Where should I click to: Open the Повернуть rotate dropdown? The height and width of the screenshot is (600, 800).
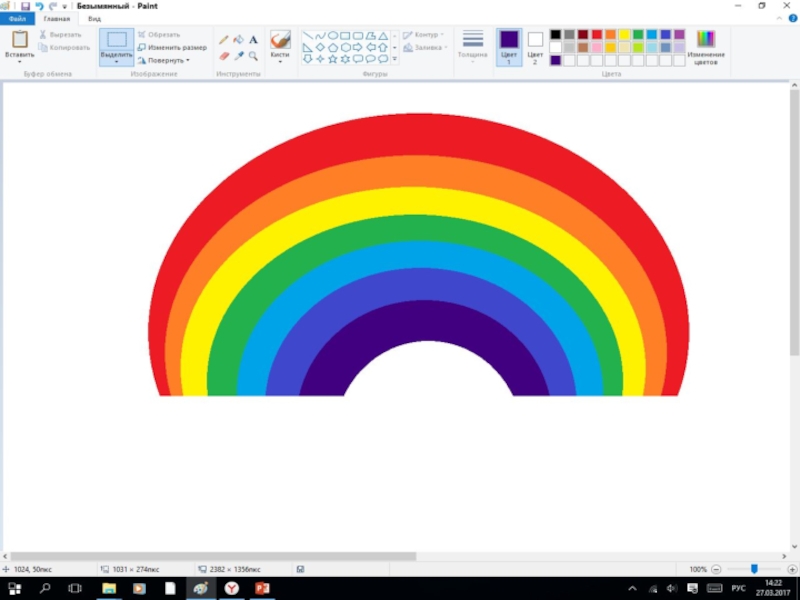[163, 60]
